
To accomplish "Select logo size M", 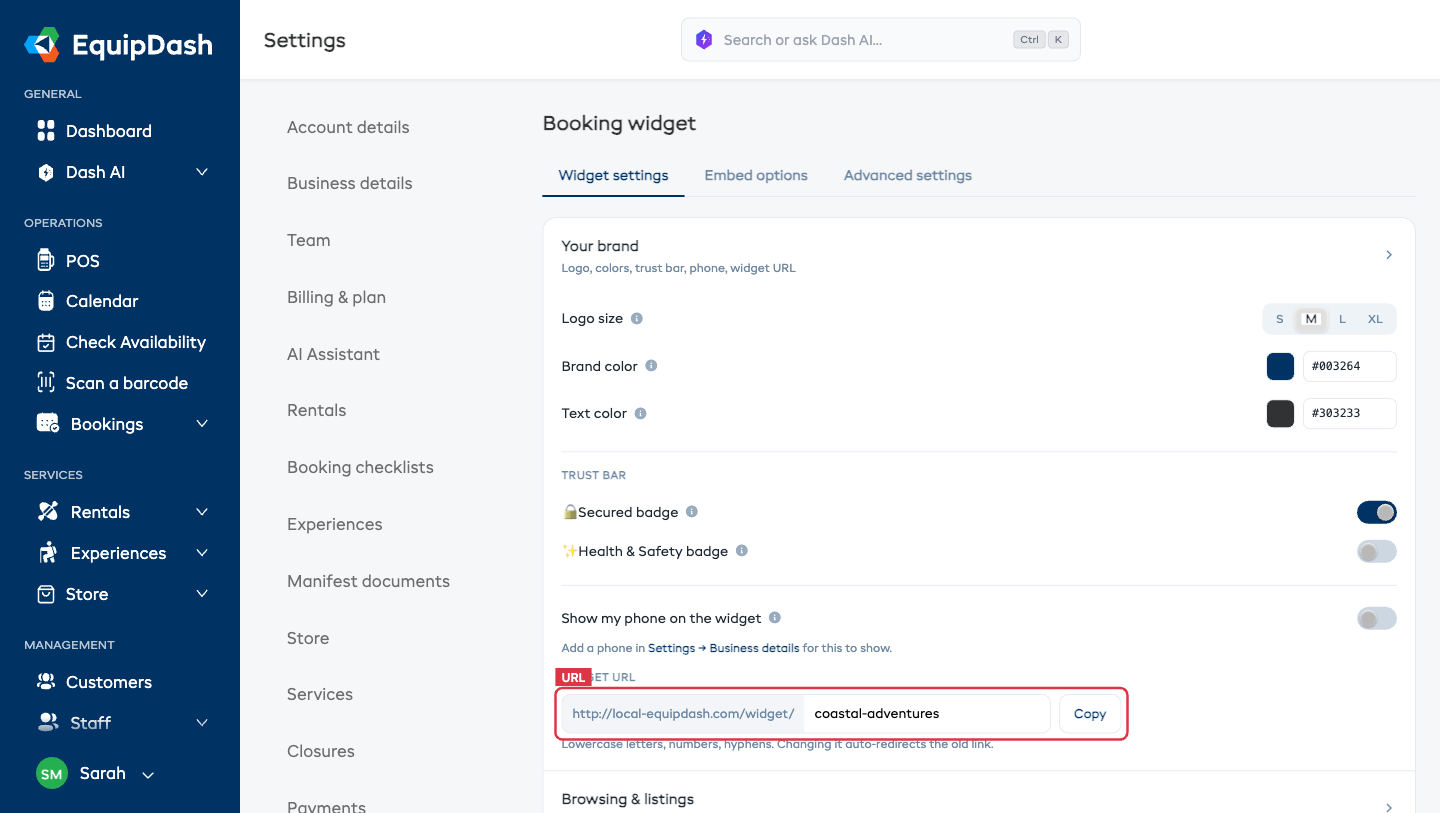I will [x=1311, y=319].
